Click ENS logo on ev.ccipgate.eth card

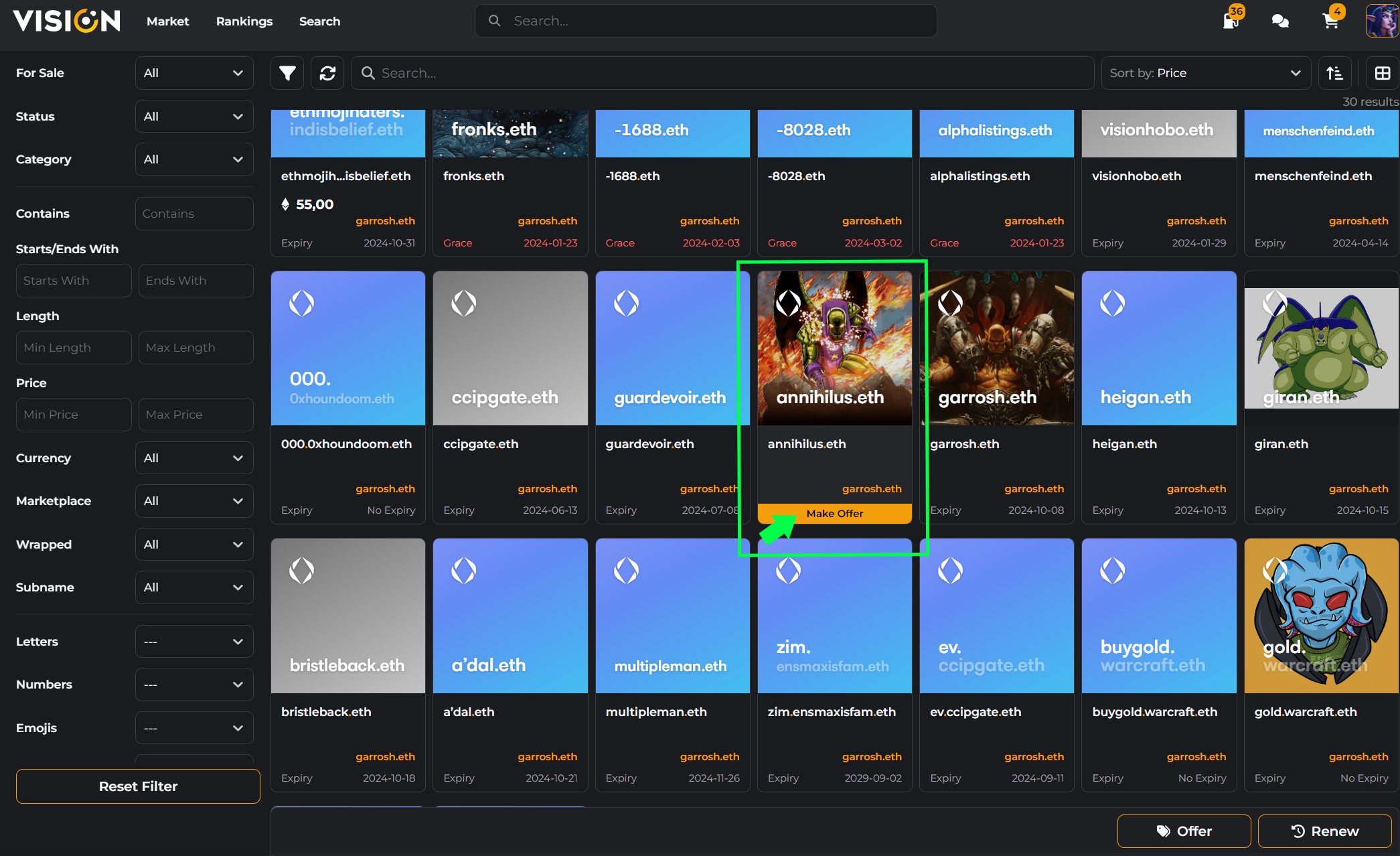click(950, 571)
